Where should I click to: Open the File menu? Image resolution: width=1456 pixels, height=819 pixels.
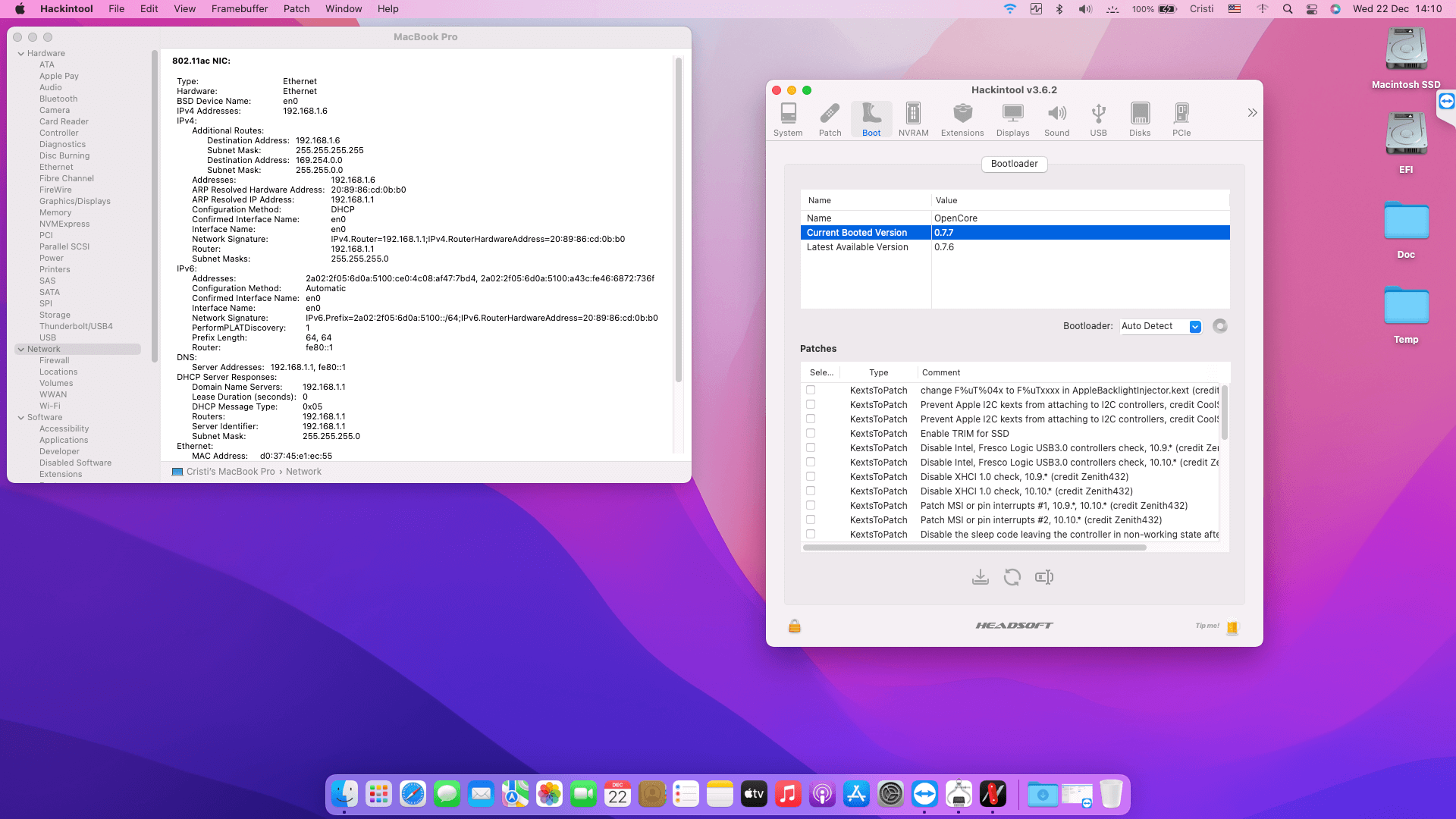click(117, 9)
